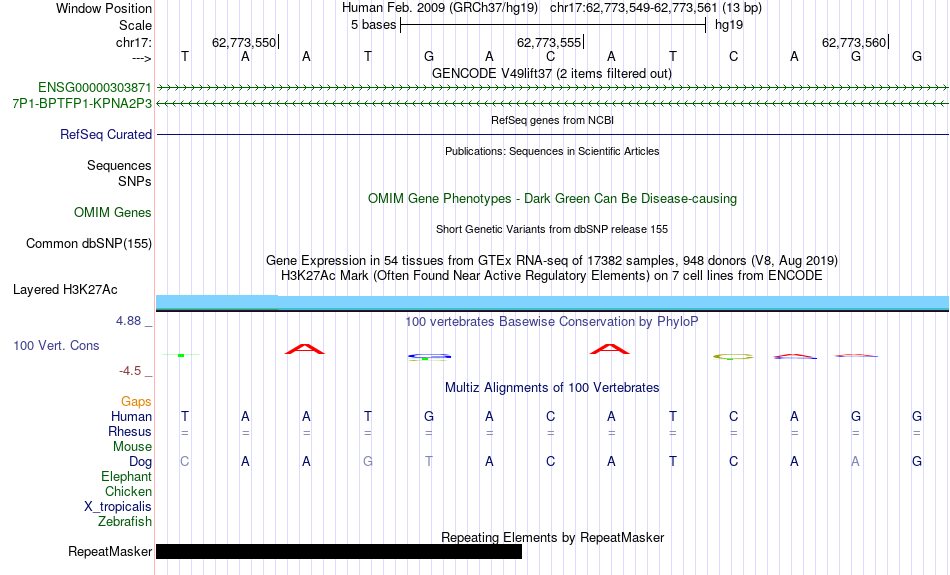
Task: Select the 100 Vert. Cons track label
Action: pos(56,345)
